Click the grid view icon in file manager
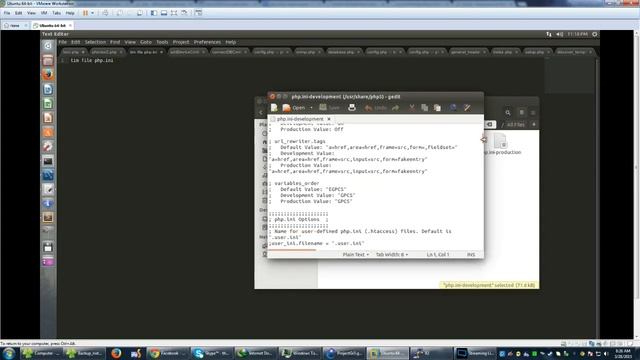 coord(522,113)
